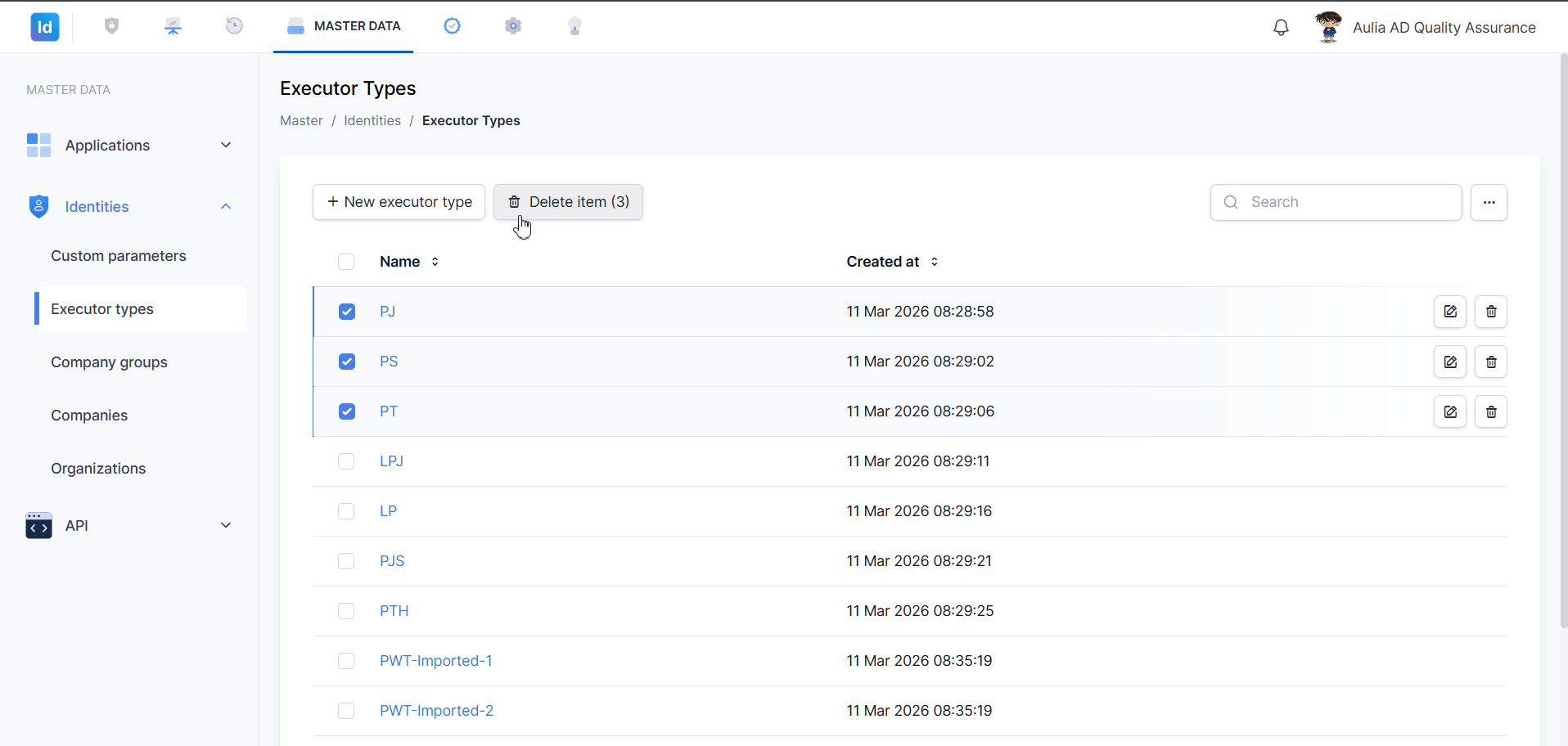Open the blue checkmark badge icon in top navigation
This screenshot has width=1568, height=746.
pos(452,26)
